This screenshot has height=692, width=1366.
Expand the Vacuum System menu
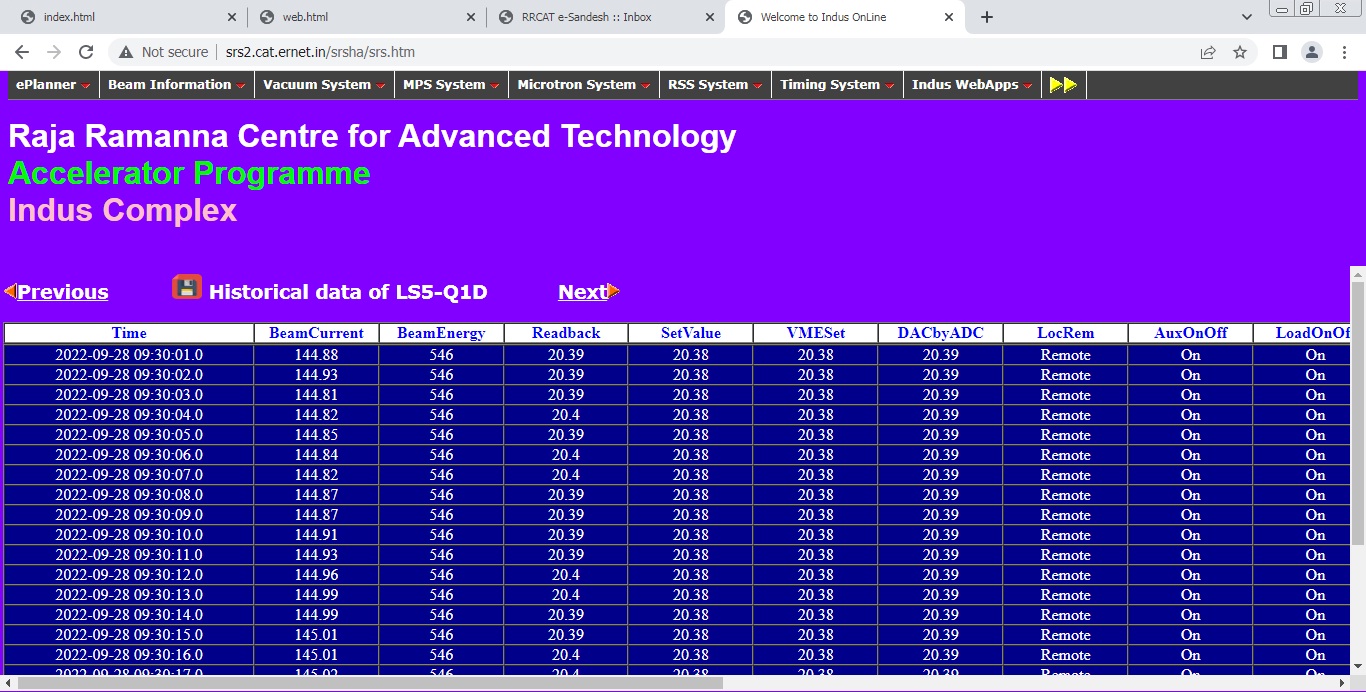point(325,85)
